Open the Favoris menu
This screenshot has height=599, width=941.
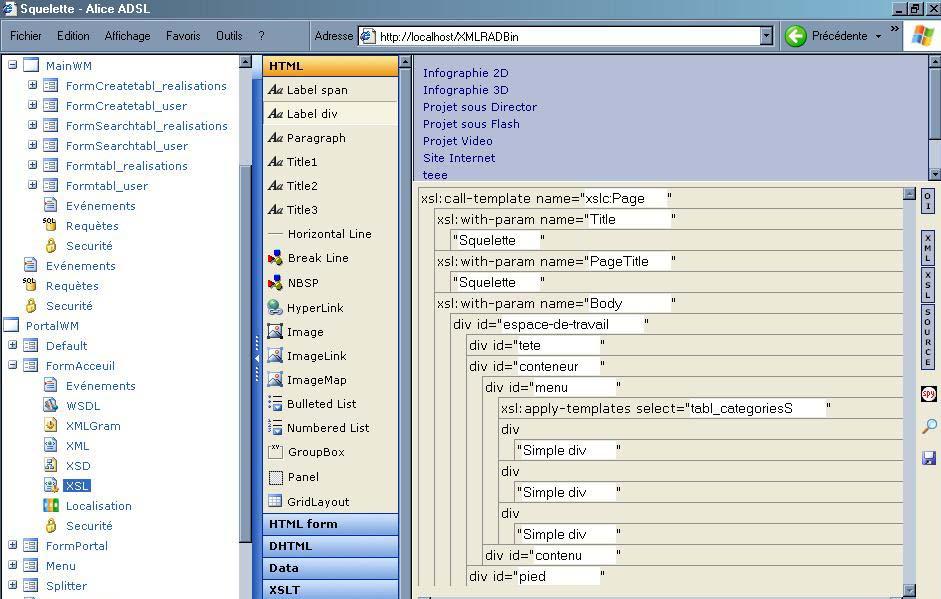183,36
